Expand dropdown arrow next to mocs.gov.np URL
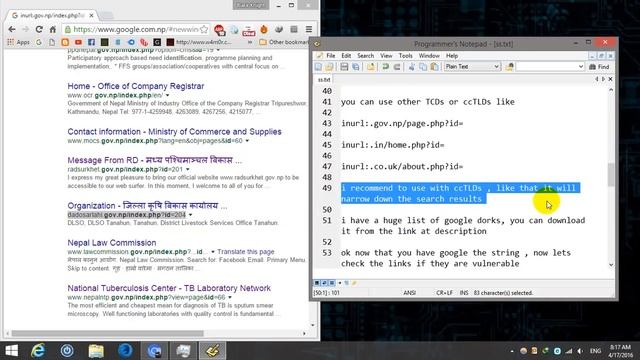Screen dimensions: 640x360 (x=247, y=141)
